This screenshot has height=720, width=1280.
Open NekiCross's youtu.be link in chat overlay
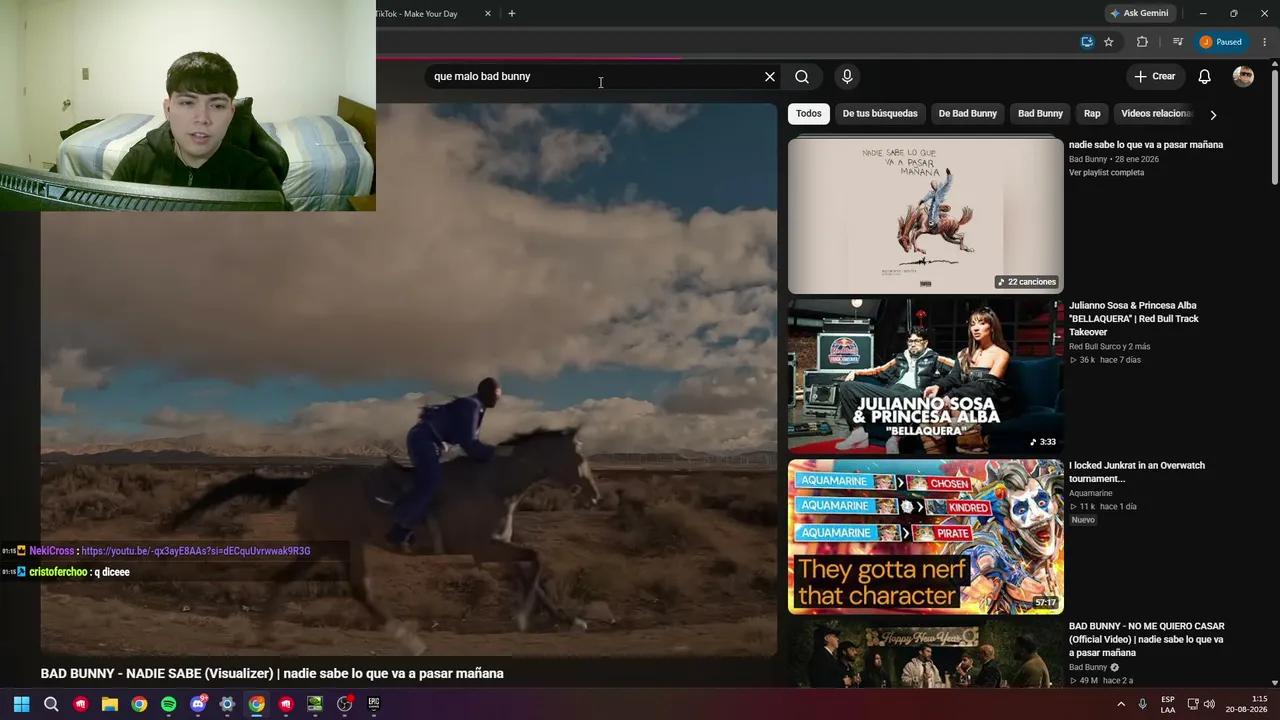point(196,551)
